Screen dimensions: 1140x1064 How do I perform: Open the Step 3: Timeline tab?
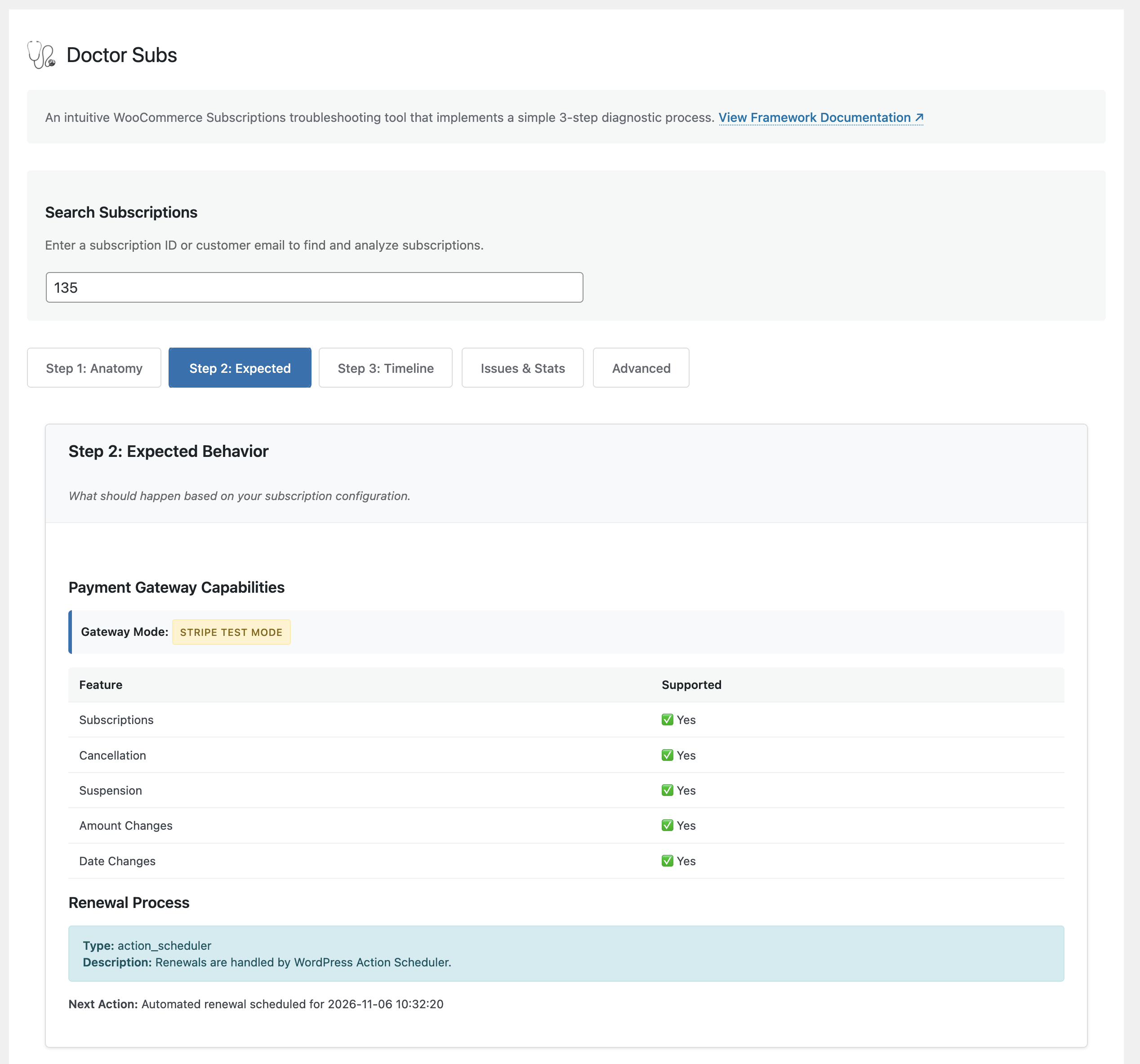coord(385,368)
